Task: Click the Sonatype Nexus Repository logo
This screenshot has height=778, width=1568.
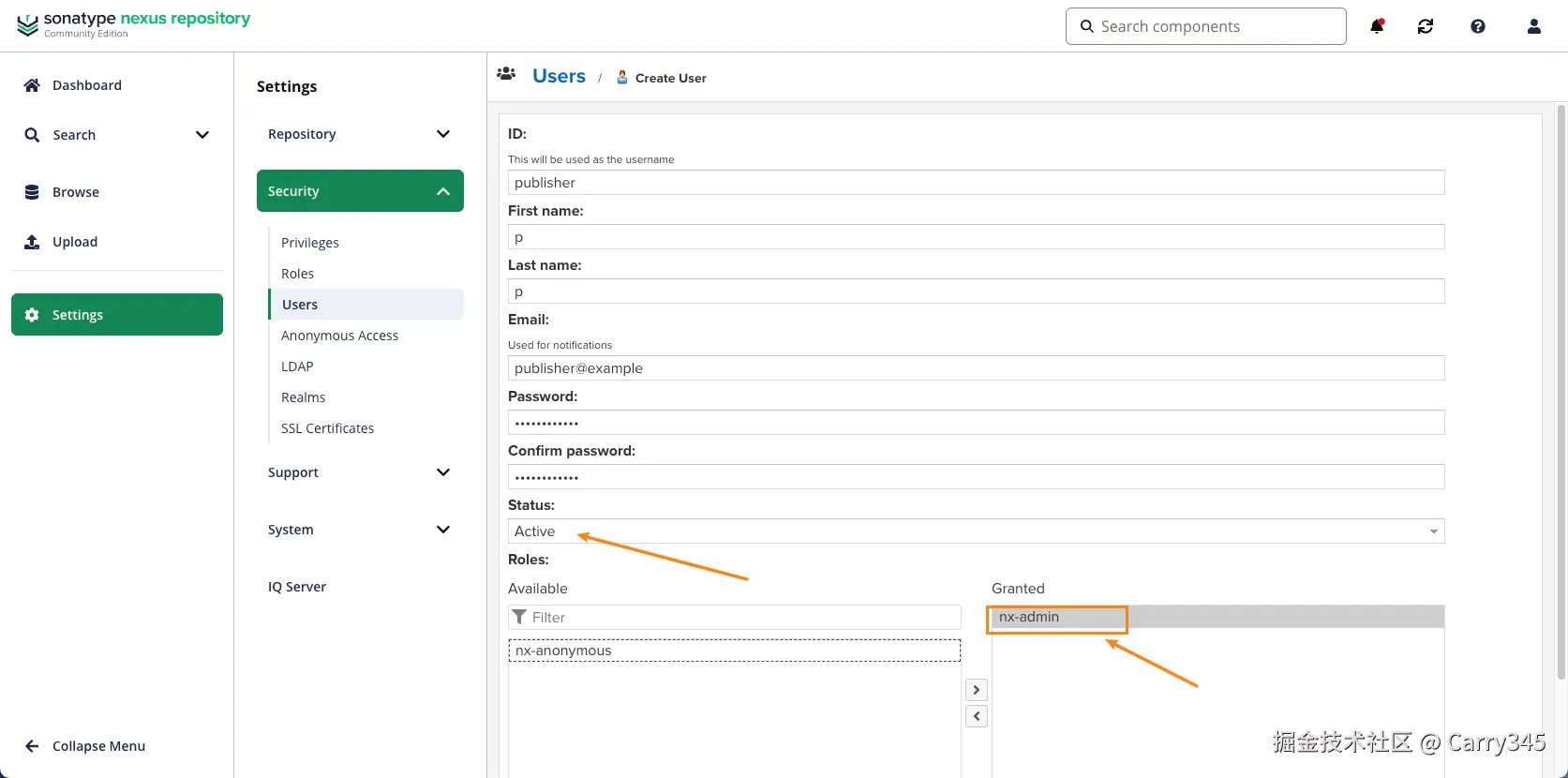Action: tap(134, 24)
